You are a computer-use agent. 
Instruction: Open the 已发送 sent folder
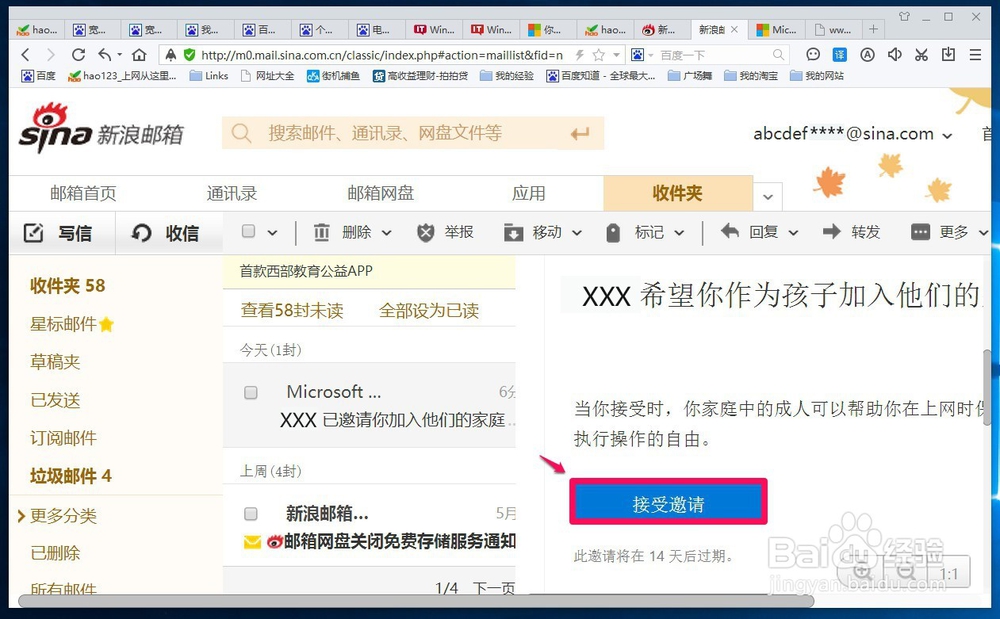[55, 400]
